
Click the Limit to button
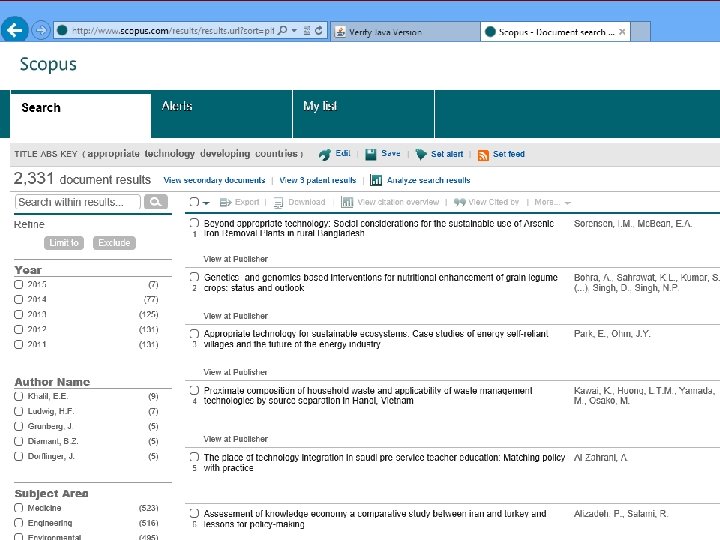(64, 242)
